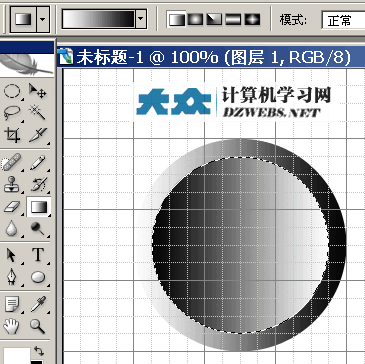The height and width of the screenshot is (364, 365).
Task: Select the Type tool
Action: [38, 255]
